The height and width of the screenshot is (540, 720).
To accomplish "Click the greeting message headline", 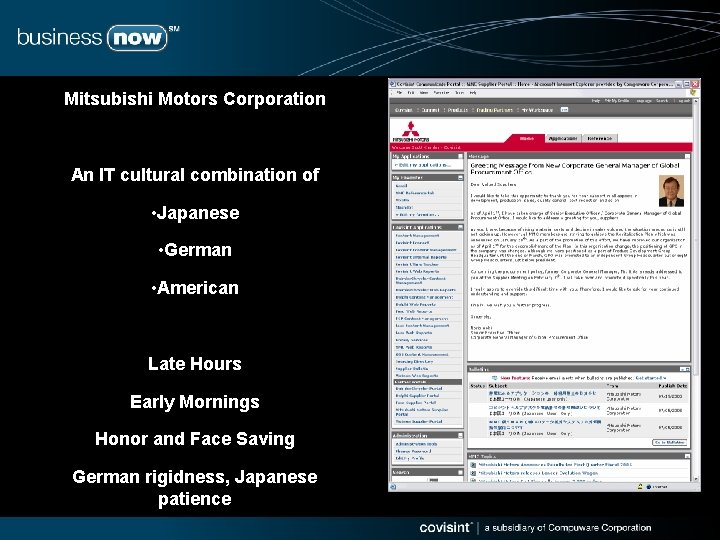I will [x=574, y=169].
